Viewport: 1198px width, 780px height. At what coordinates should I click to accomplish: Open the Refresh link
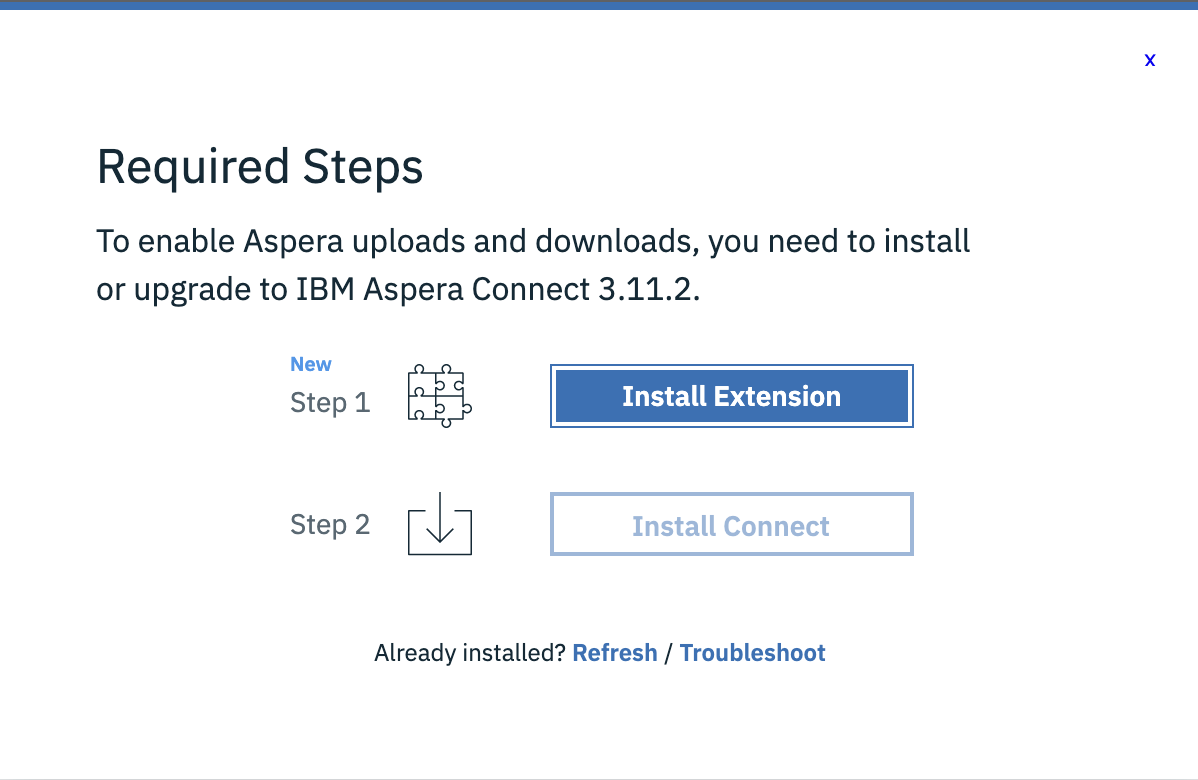pyautogui.click(x=614, y=652)
